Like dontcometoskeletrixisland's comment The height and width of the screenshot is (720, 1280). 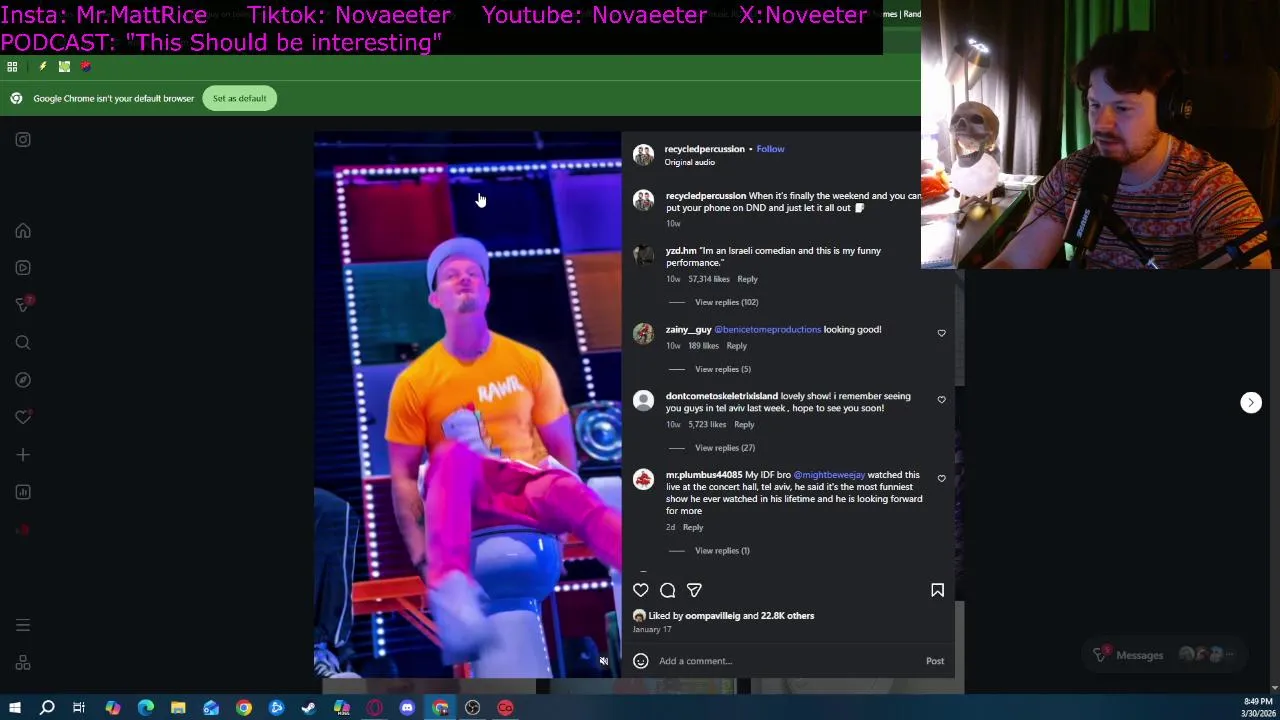(x=941, y=400)
